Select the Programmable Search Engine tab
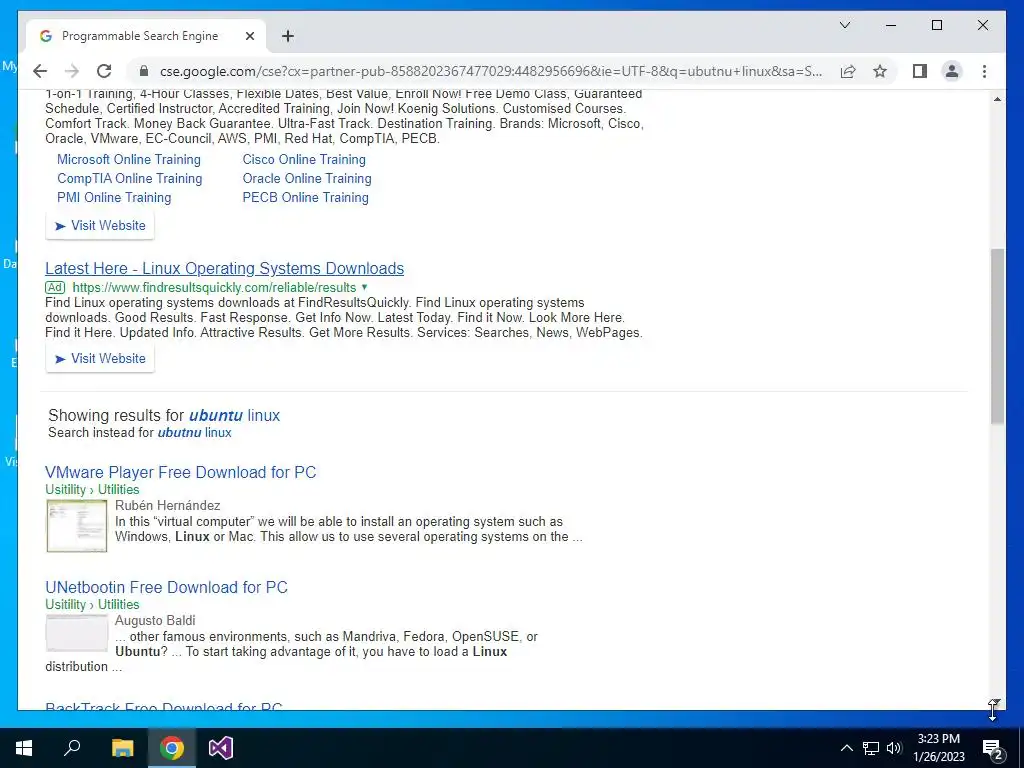Viewport: 1024px width, 768px height. (x=145, y=36)
